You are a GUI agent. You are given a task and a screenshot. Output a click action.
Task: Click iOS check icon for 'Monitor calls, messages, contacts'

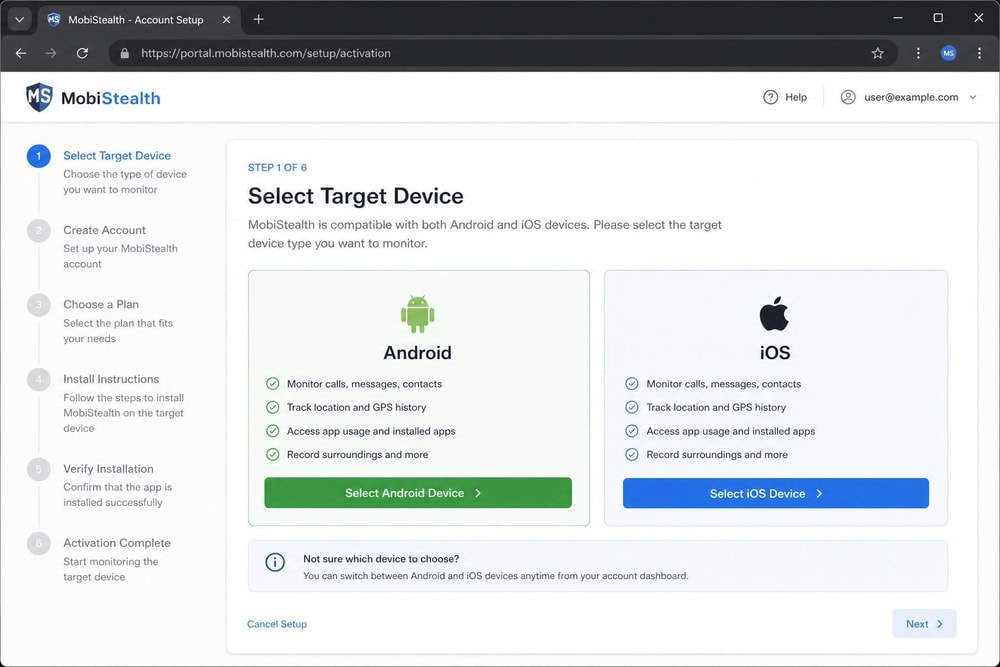click(x=631, y=384)
